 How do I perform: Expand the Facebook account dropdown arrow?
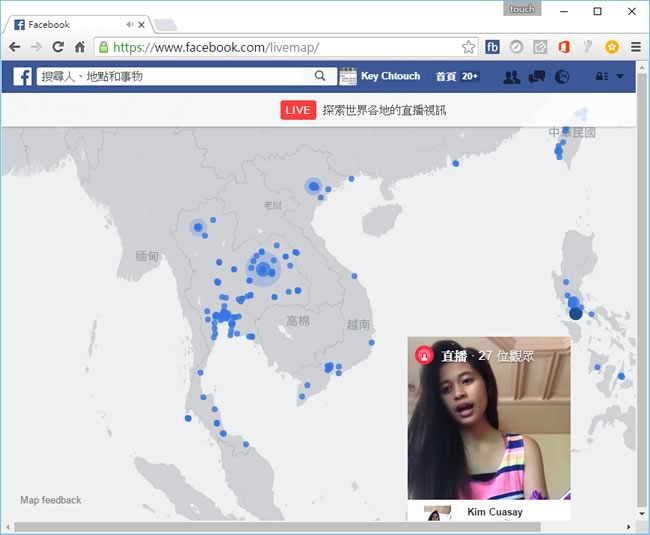(620, 77)
